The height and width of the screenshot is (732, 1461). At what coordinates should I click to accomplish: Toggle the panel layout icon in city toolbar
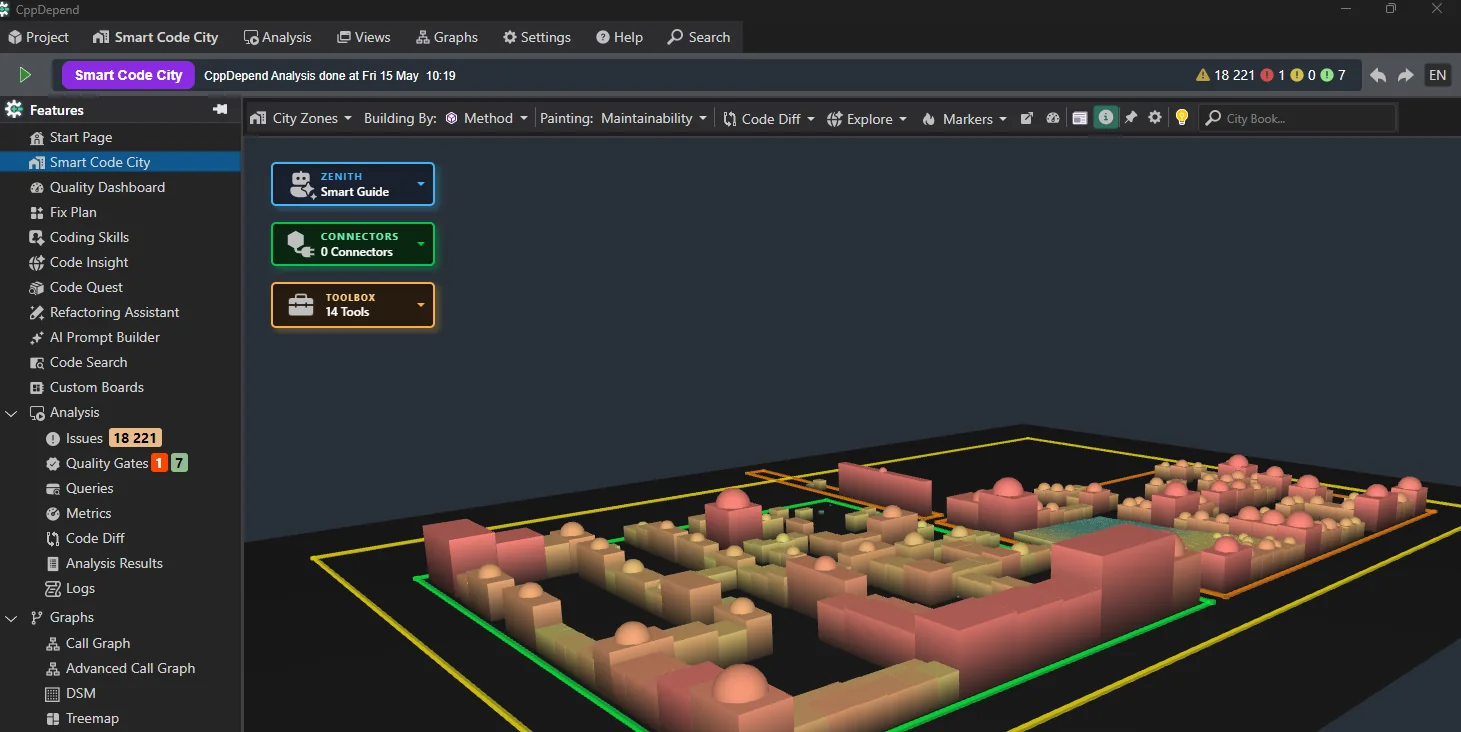click(x=1079, y=118)
